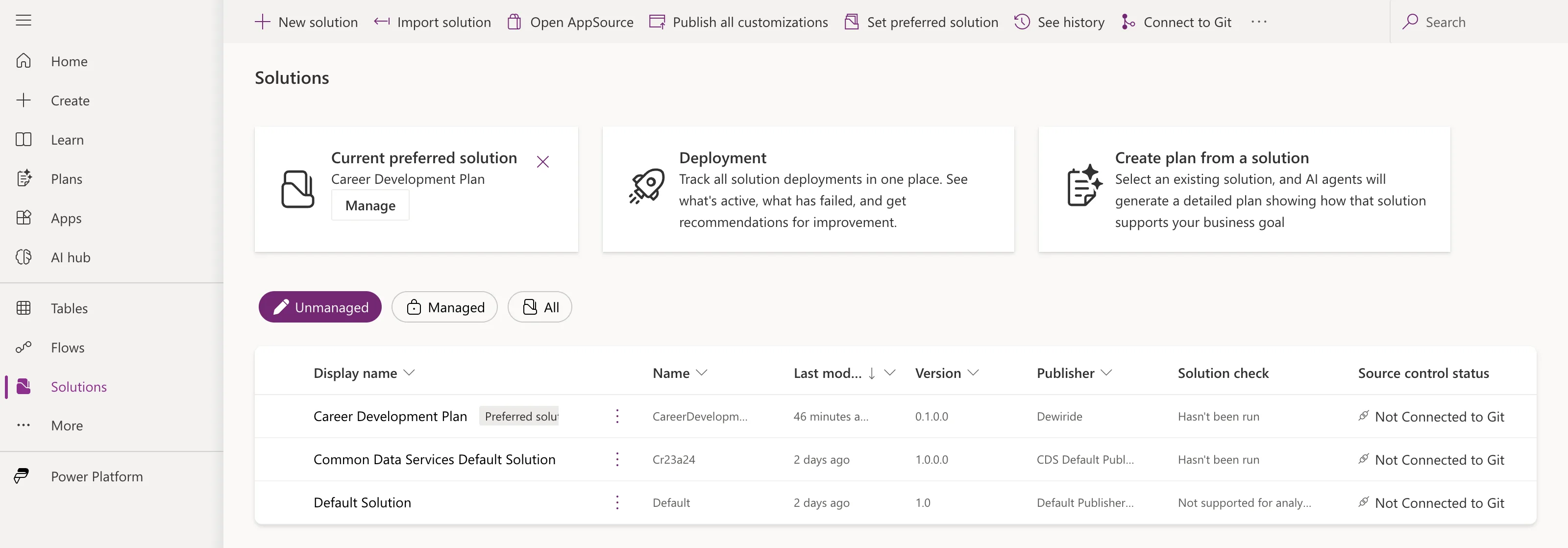Open Plans in the sidebar
The height and width of the screenshot is (548, 1568).
[x=66, y=179]
